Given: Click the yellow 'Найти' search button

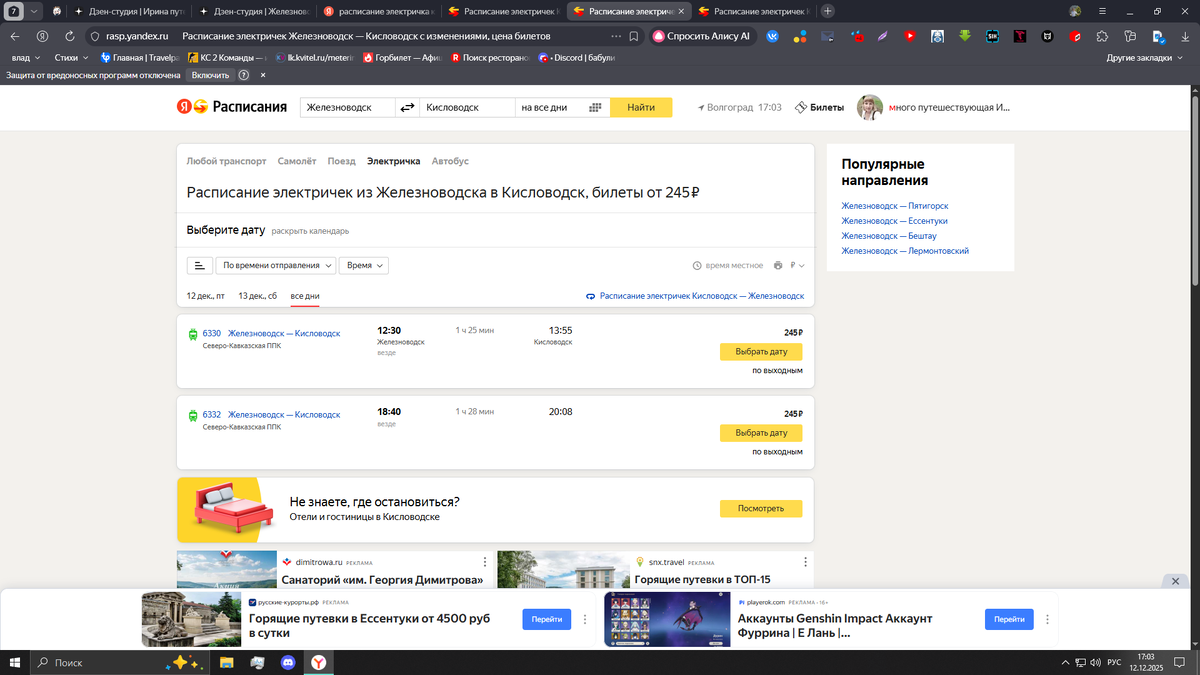Looking at the screenshot, I should [x=641, y=107].
